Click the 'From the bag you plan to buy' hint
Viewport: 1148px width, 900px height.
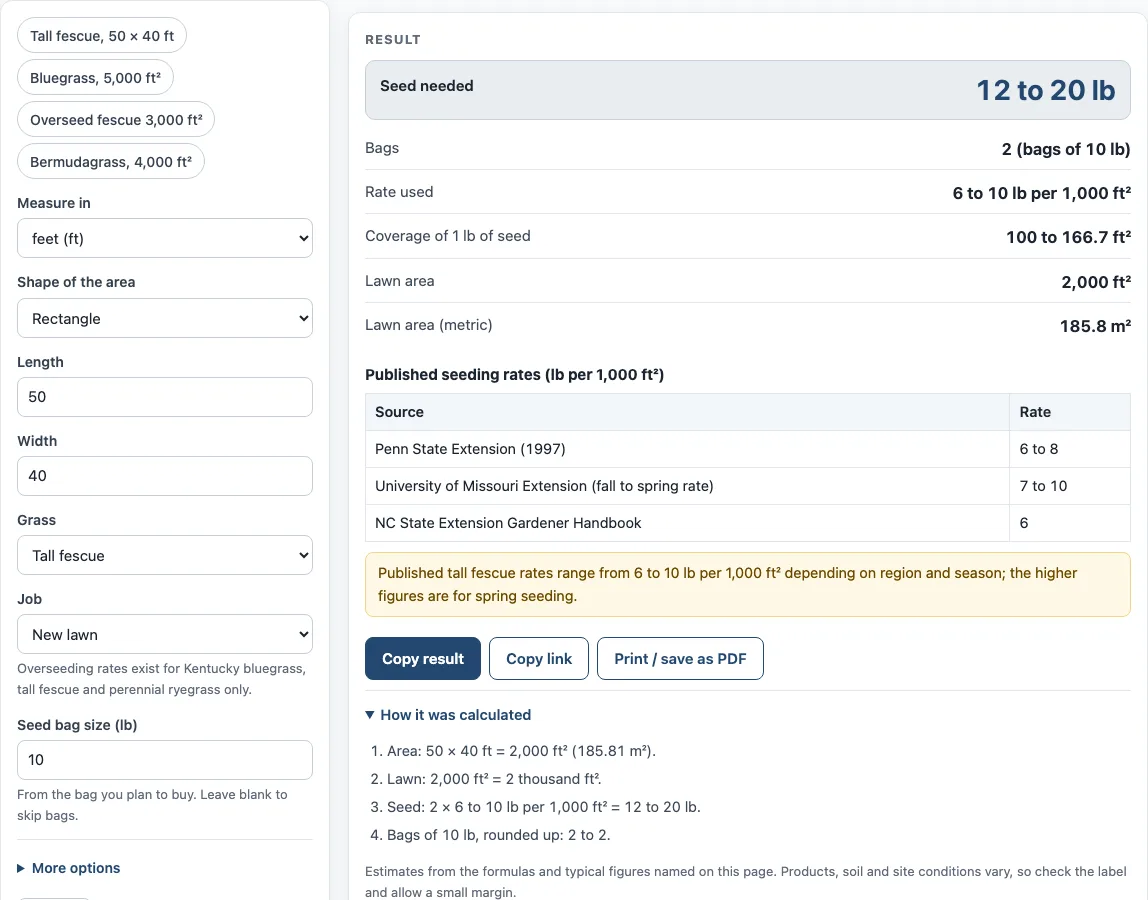pyautogui.click(x=152, y=805)
